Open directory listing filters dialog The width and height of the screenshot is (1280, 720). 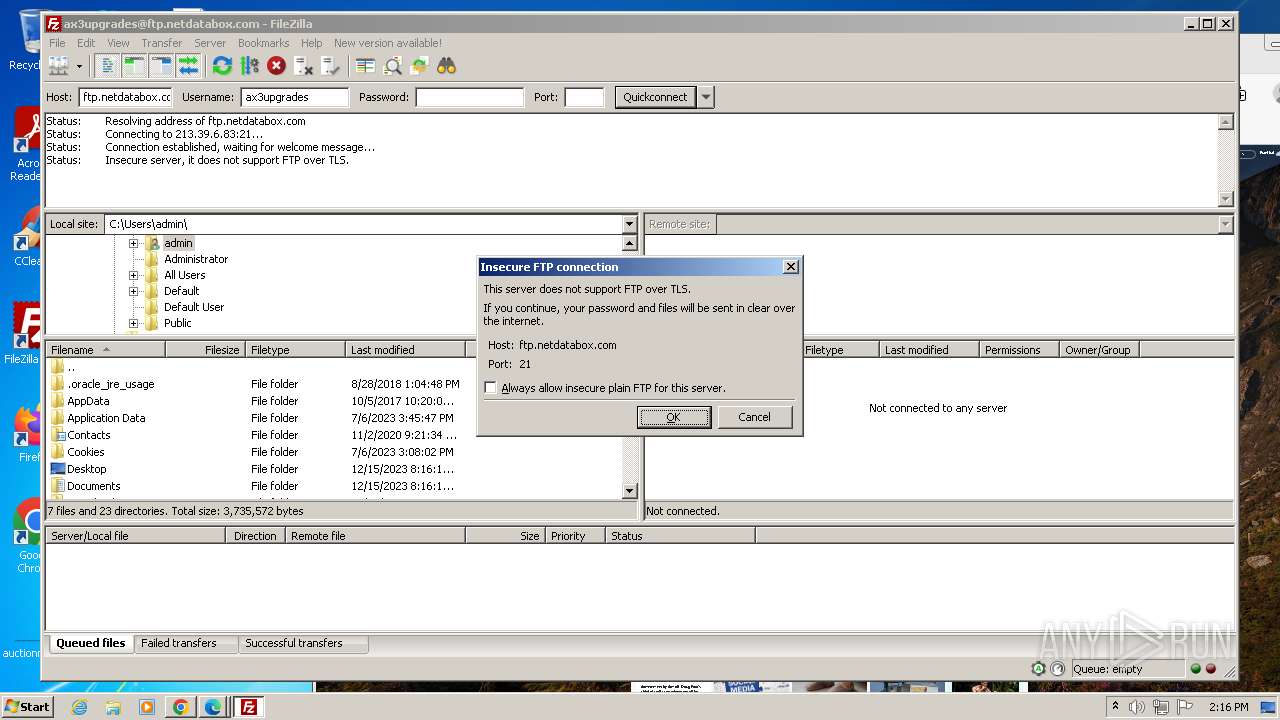click(x=366, y=66)
